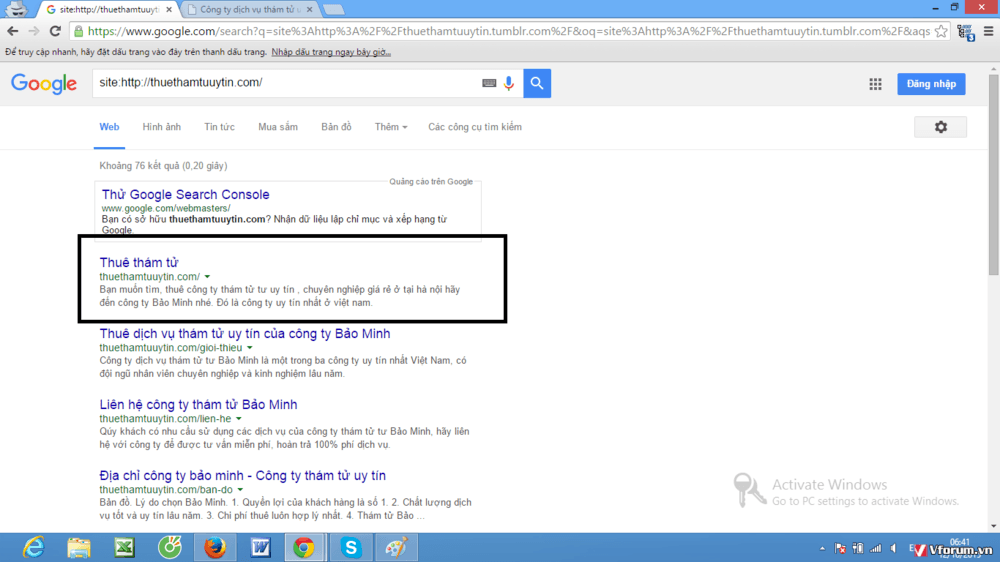Open the Thử Google Search Console link
1000x562 pixels.
click(x=186, y=195)
